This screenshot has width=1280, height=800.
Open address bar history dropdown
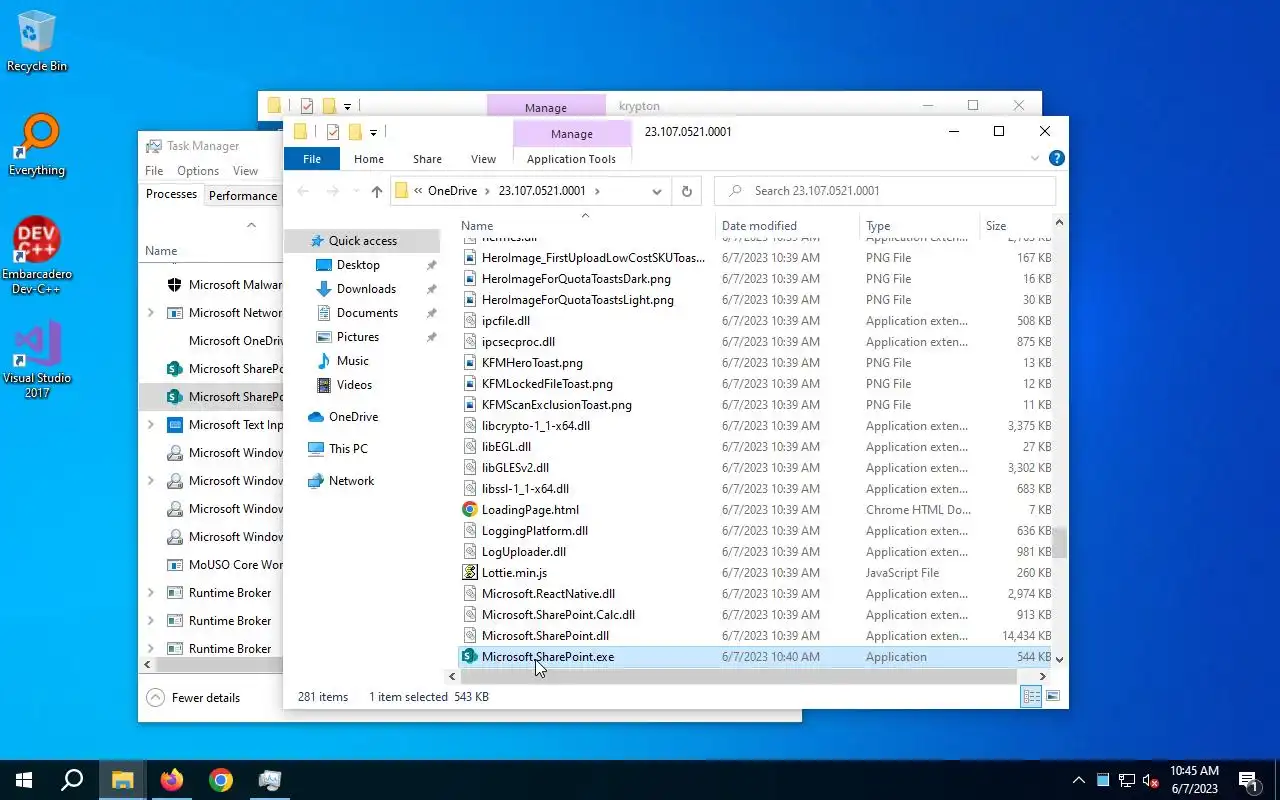(x=656, y=191)
